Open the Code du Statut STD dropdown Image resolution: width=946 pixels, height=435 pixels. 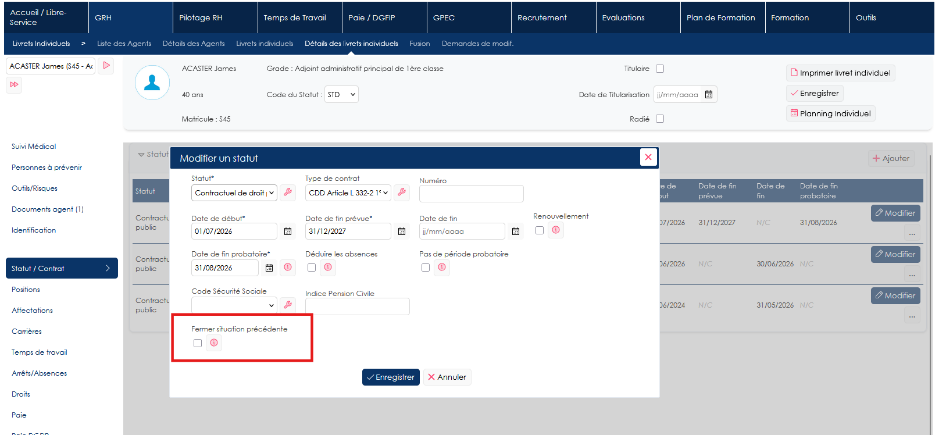(341, 94)
